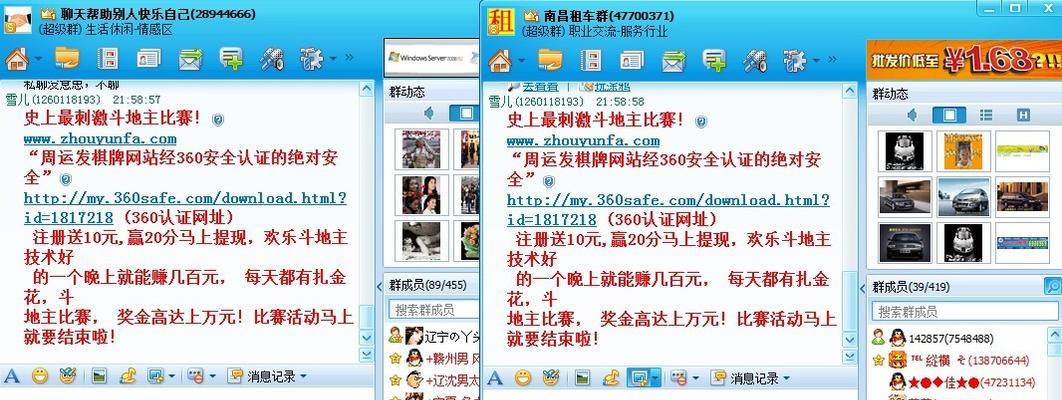Send group mail icon in 南昌租车群 window

click(x=674, y=61)
